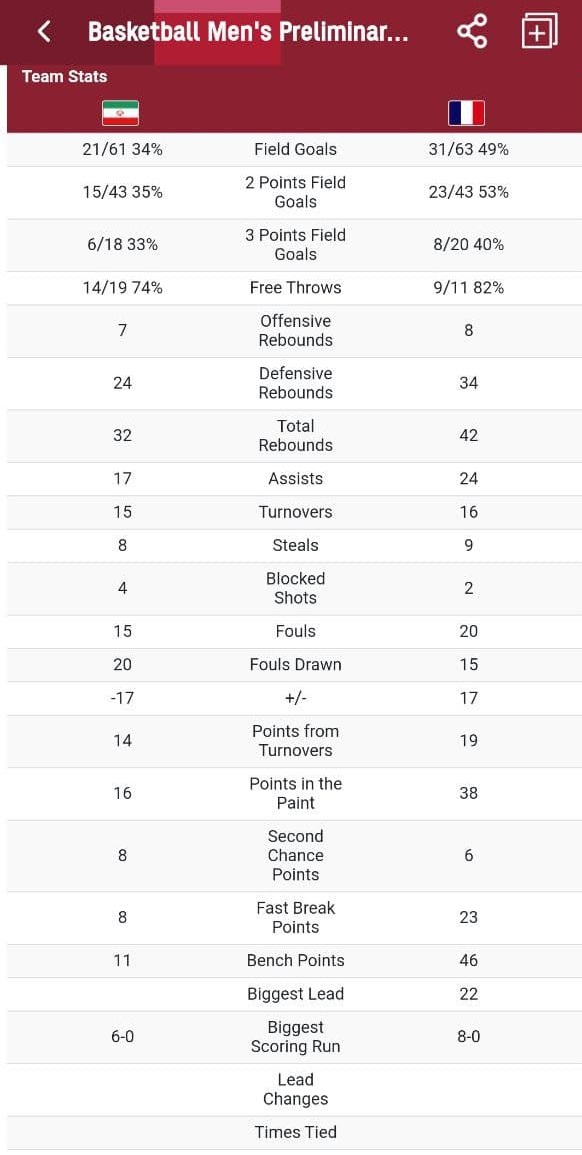Select the Team Stats tab label

(64, 77)
